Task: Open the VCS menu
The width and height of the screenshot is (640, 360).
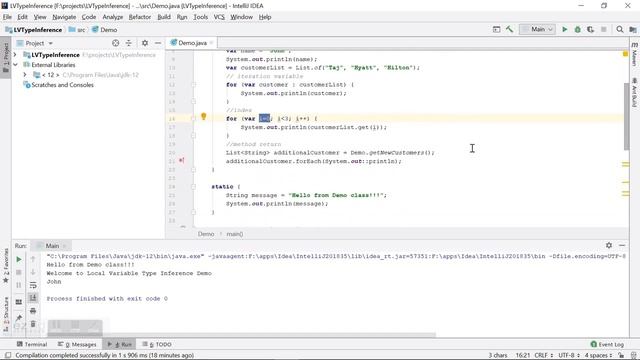Action: click(219, 17)
